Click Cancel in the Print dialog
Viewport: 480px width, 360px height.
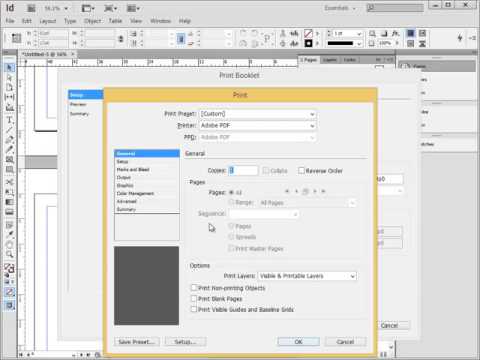click(x=345, y=342)
